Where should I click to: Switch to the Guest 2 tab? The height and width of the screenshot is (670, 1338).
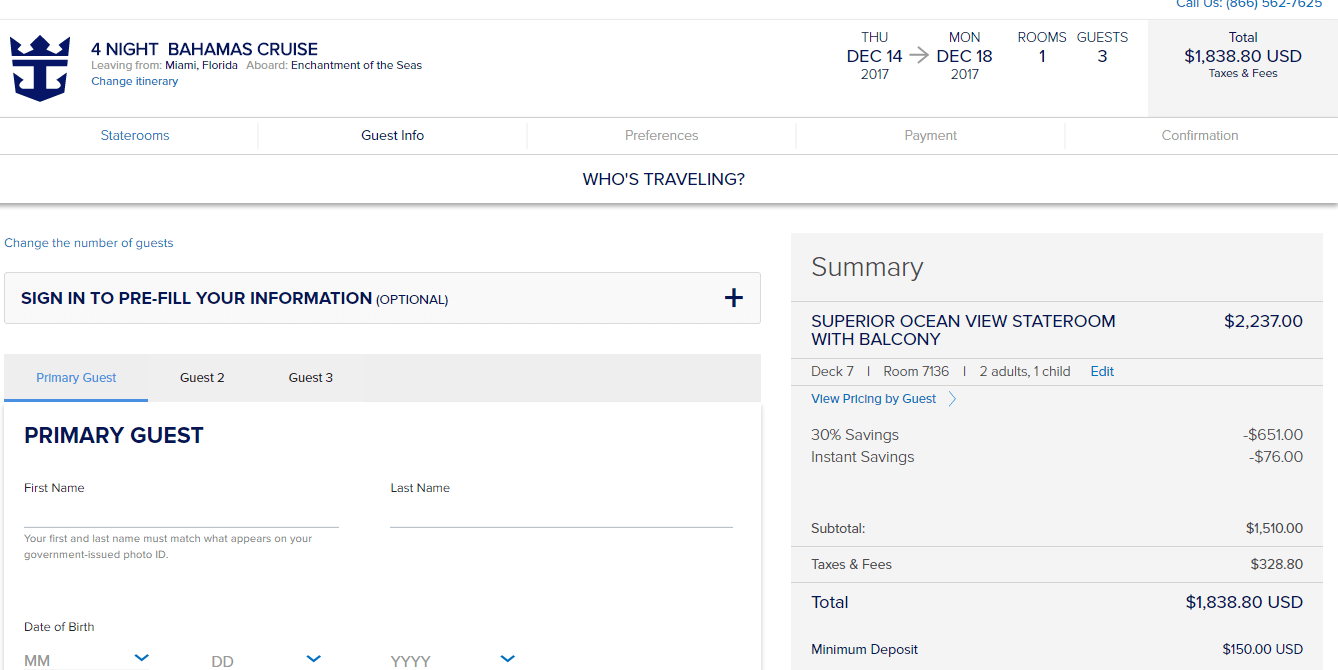point(202,378)
